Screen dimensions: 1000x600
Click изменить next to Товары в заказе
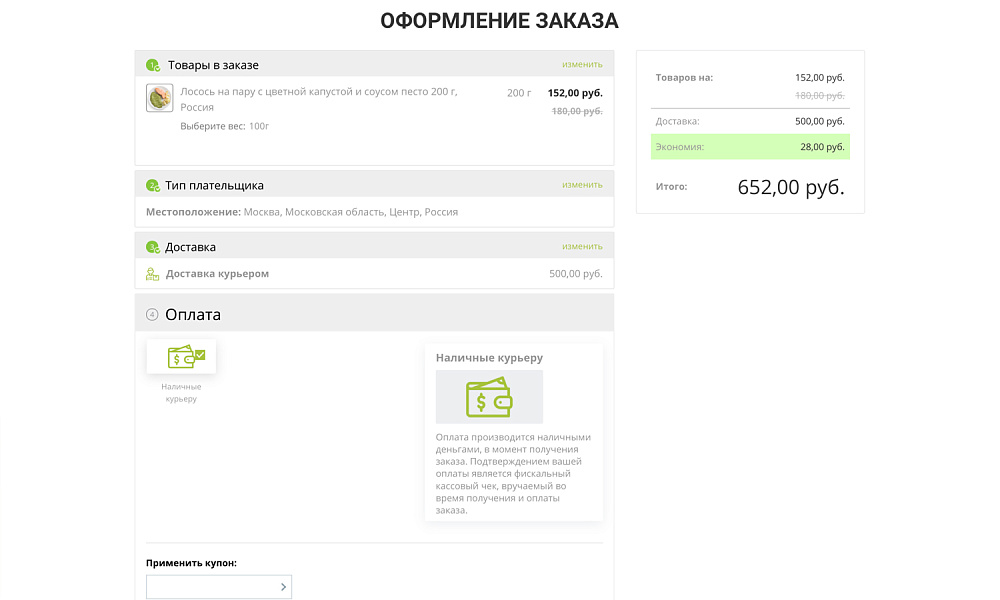583,63
